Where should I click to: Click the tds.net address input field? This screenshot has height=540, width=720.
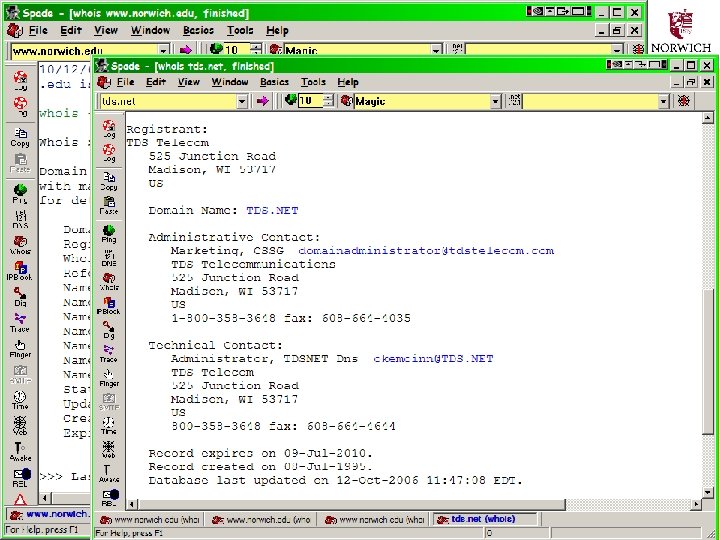pos(169,101)
